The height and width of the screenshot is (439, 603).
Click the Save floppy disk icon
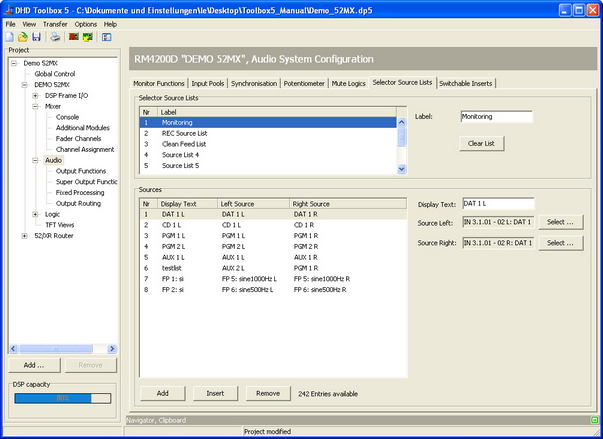[x=37, y=37]
